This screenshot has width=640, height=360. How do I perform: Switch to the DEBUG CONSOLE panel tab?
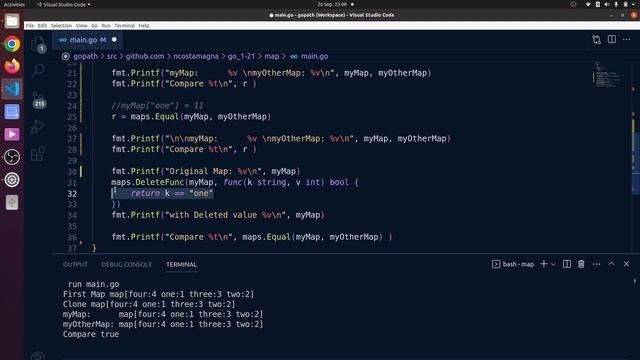coord(127,264)
